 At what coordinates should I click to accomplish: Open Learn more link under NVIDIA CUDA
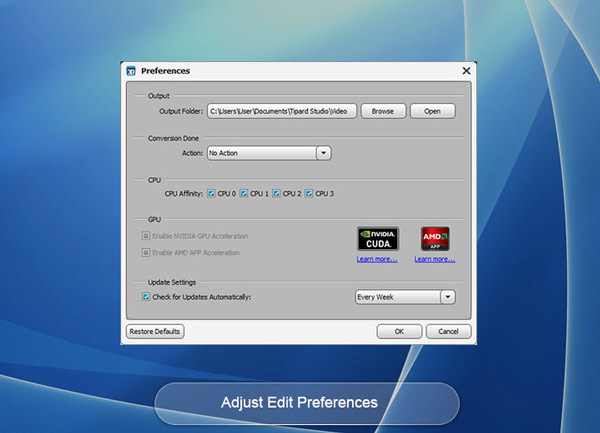point(377,259)
